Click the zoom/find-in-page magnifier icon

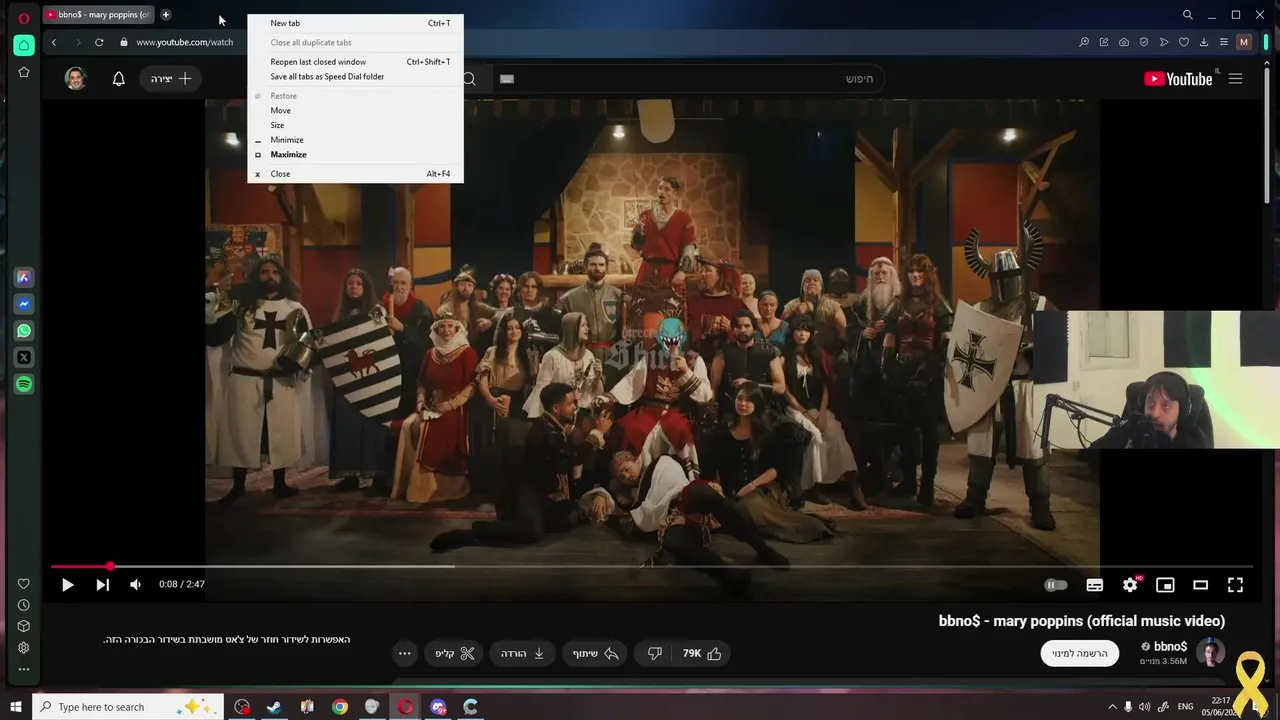click(1084, 42)
